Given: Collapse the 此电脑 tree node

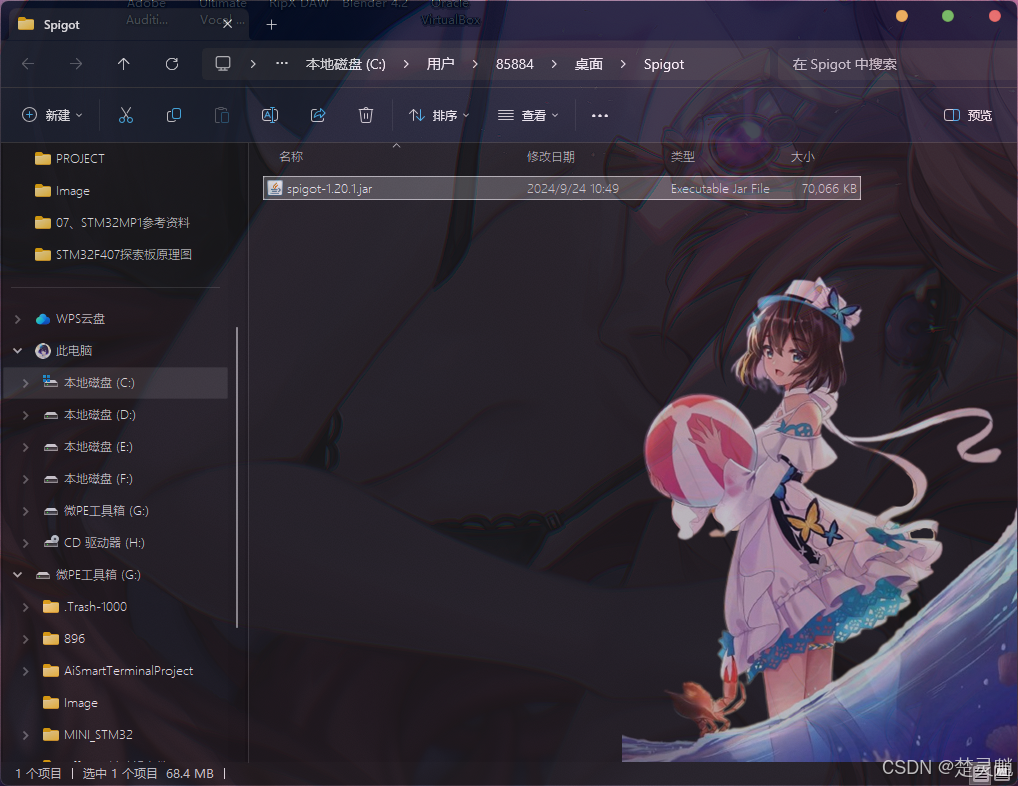Looking at the screenshot, I should (18, 350).
